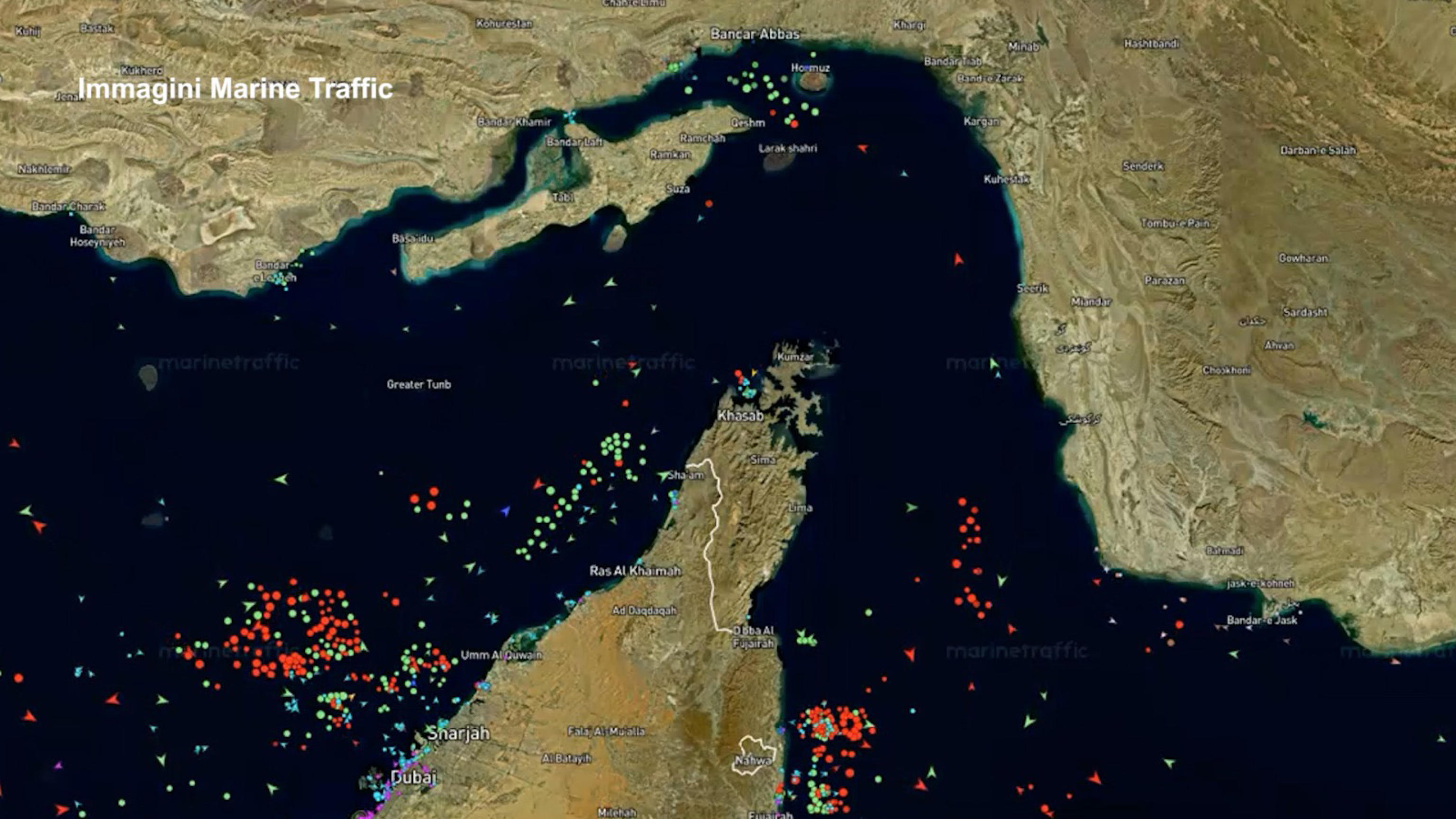This screenshot has width=1456, height=819.
Task: Open the Bancar Abbas port label
Action: point(755,34)
